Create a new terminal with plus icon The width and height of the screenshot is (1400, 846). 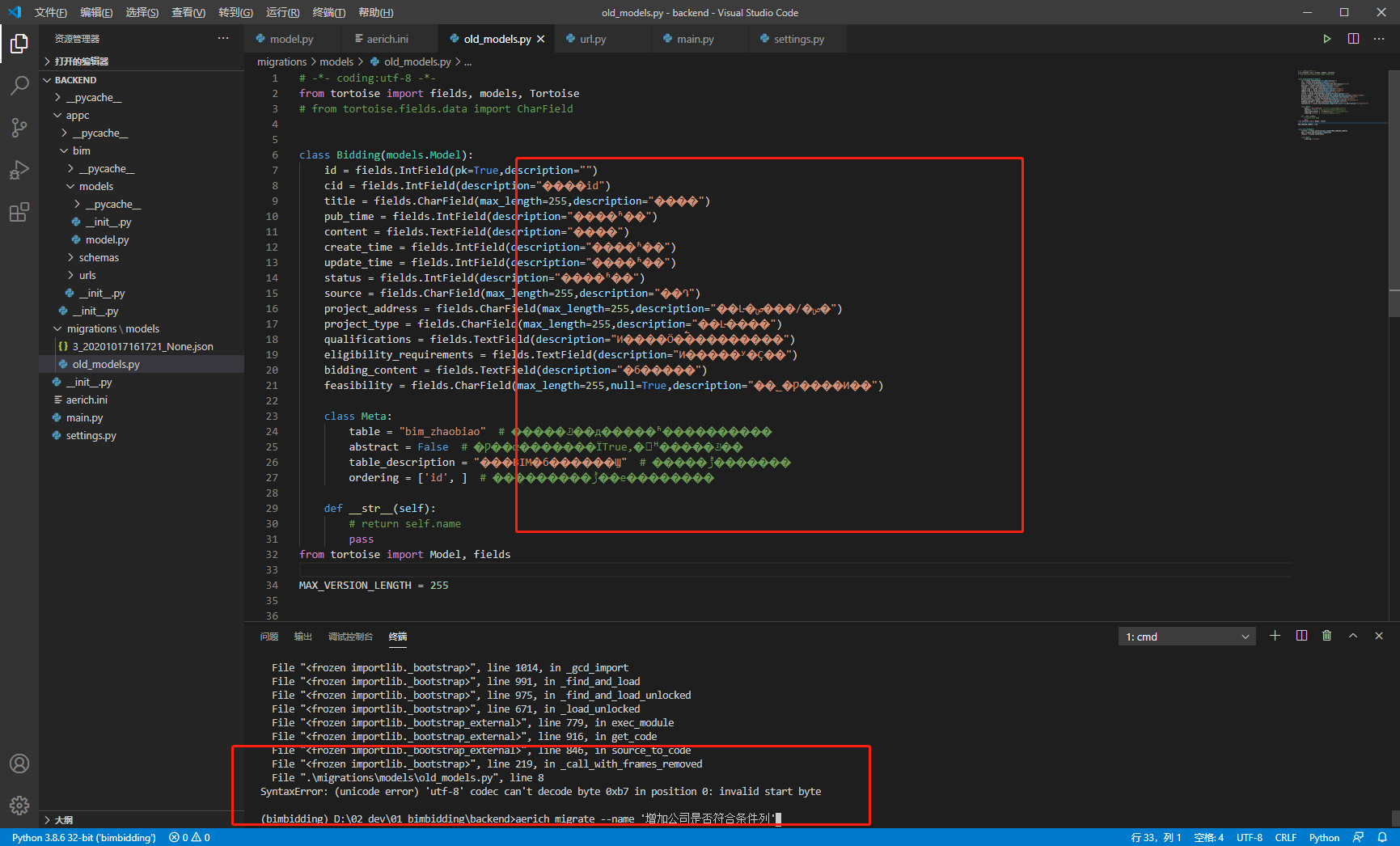(1275, 636)
